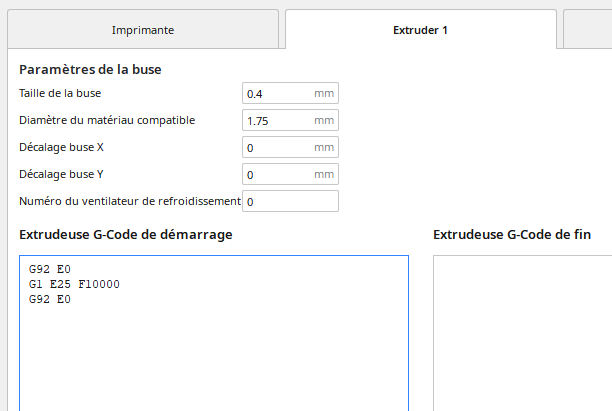The image size is (612, 411).
Task: Place cursor on last G92 E0 line
Action: 50,298
